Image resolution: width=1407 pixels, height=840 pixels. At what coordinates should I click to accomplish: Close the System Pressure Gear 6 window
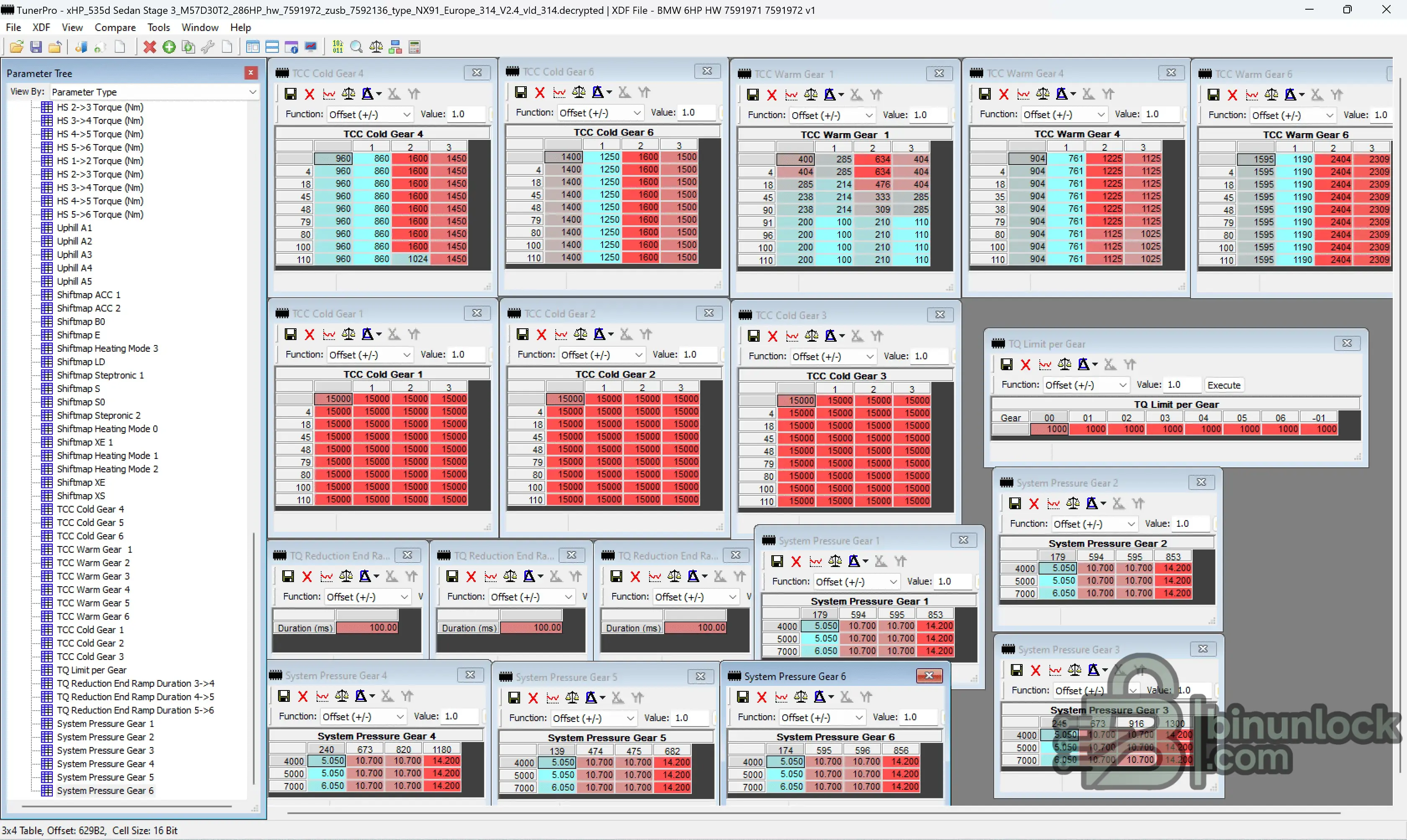(x=929, y=676)
